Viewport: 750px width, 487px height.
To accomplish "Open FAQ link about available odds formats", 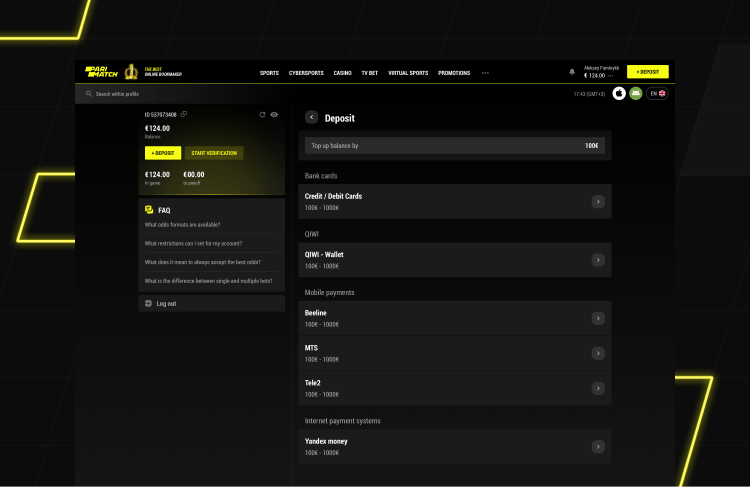I will point(183,225).
